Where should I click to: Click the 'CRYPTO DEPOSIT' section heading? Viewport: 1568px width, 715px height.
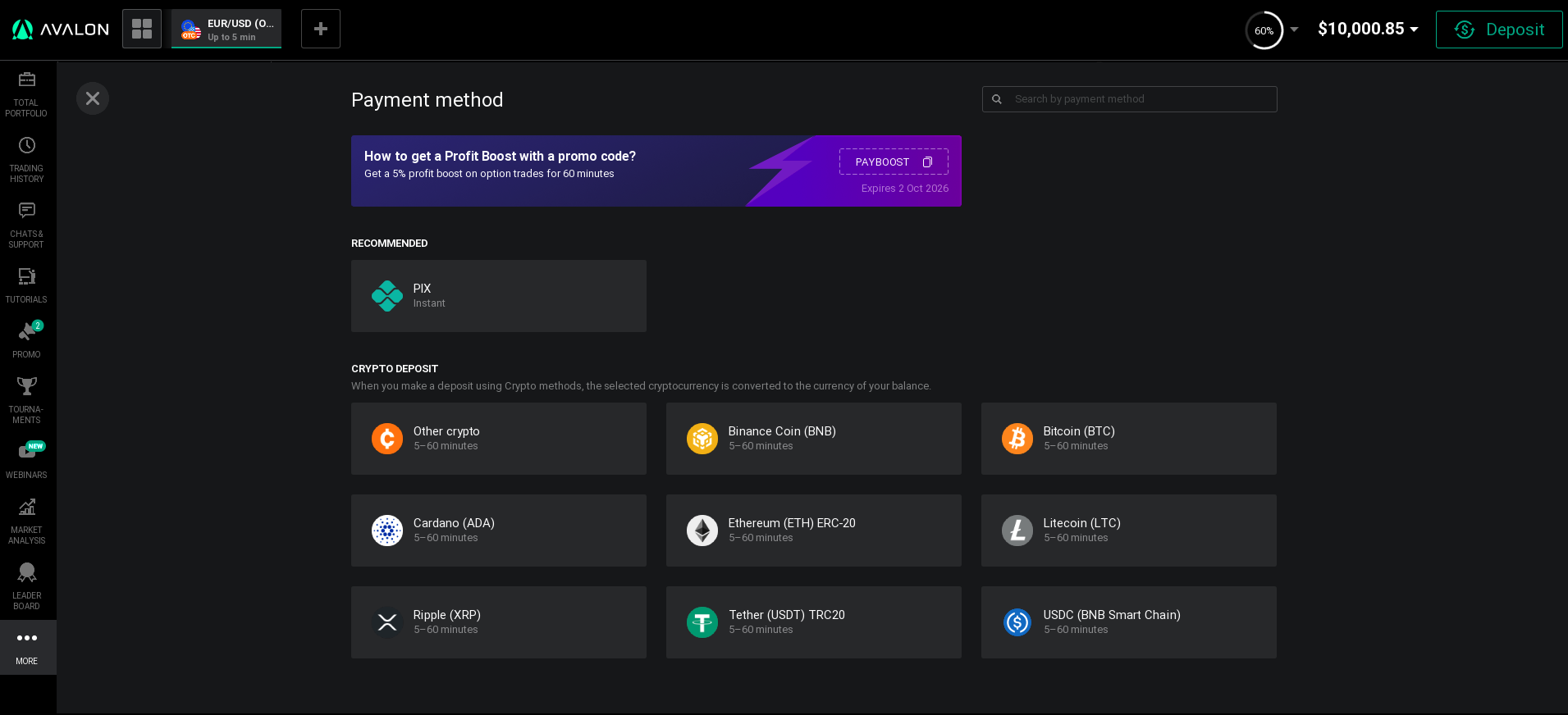(x=395, y=369)
